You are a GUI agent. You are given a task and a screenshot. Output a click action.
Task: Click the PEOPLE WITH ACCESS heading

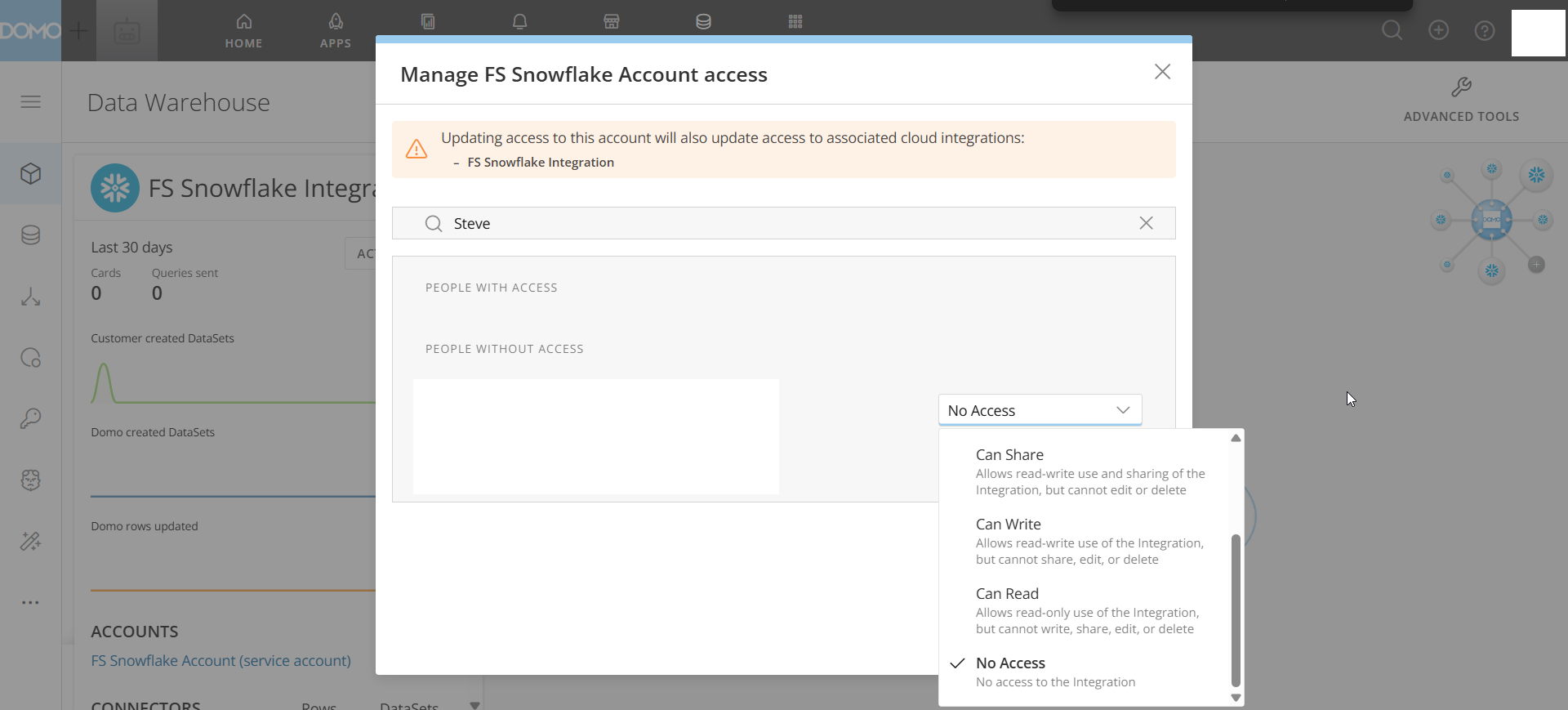492,288
